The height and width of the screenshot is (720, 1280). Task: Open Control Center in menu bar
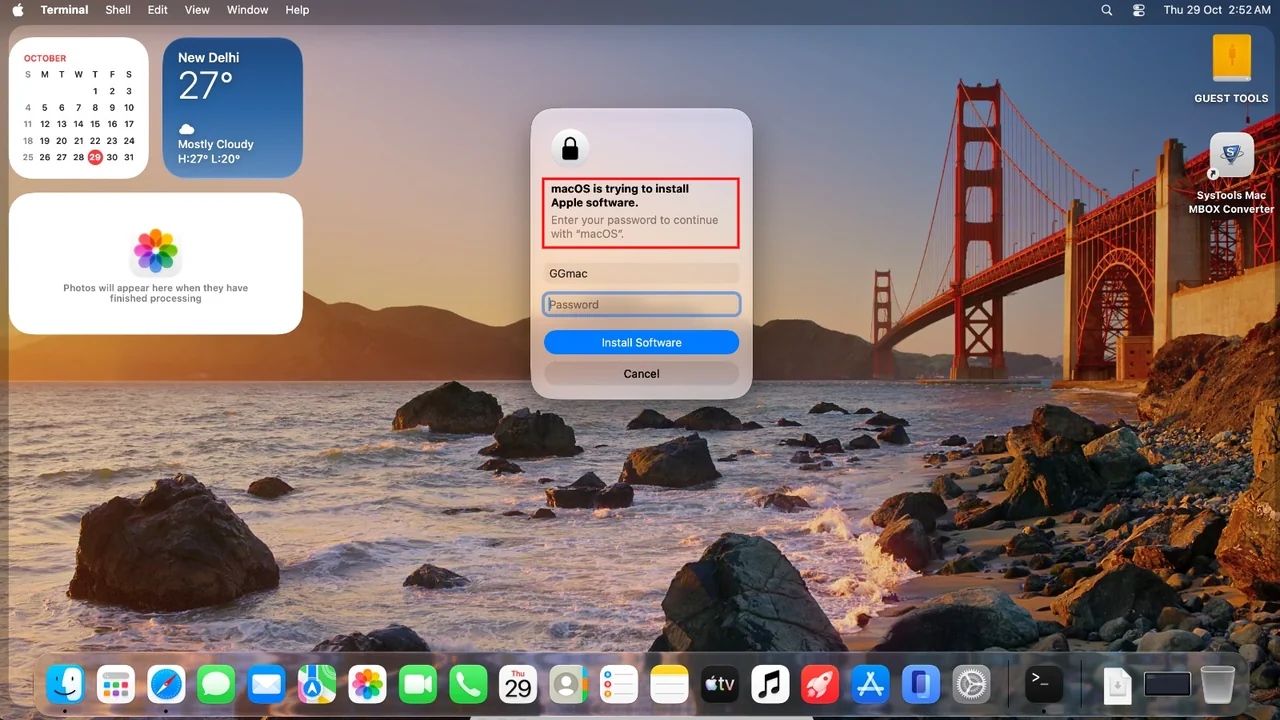point(1138,10)
